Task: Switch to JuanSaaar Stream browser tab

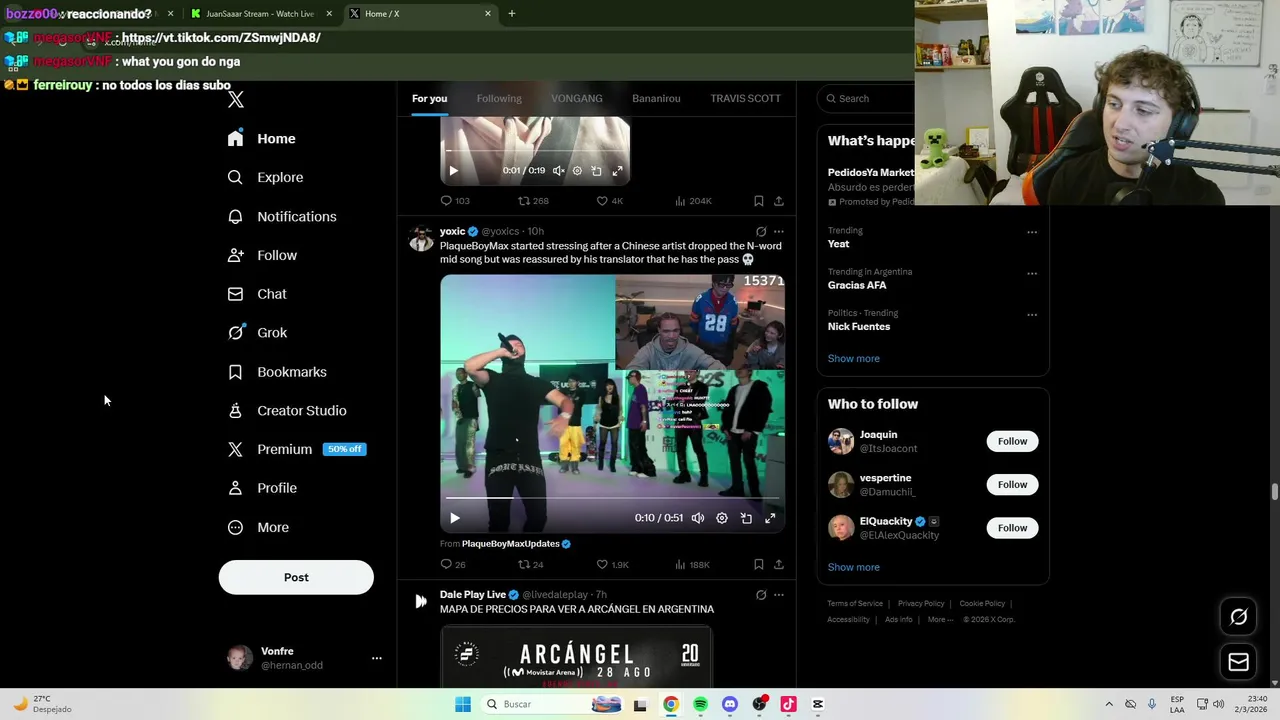Action: (x=260, y=14)
